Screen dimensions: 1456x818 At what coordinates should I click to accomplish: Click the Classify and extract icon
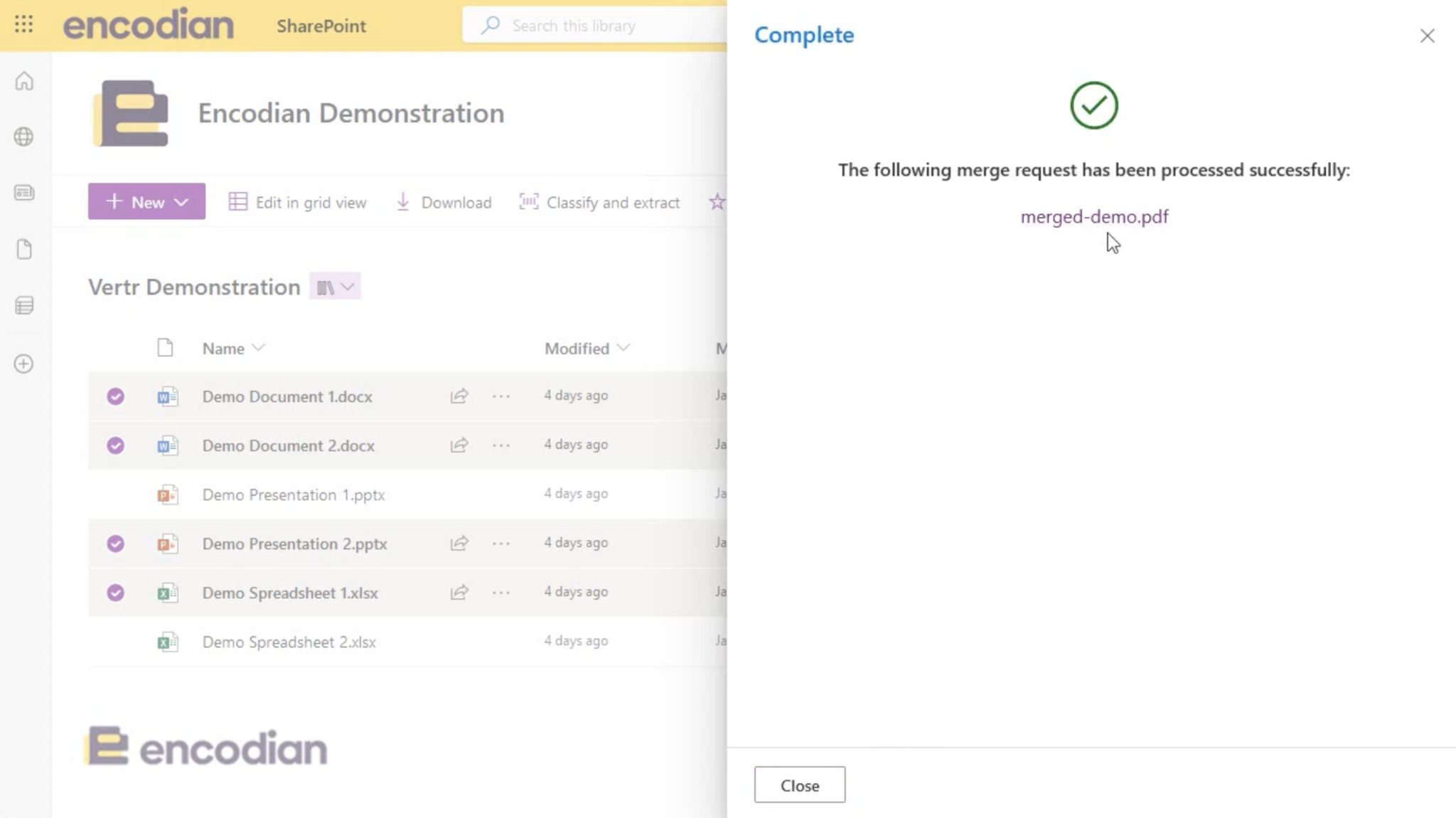[529, 202]
